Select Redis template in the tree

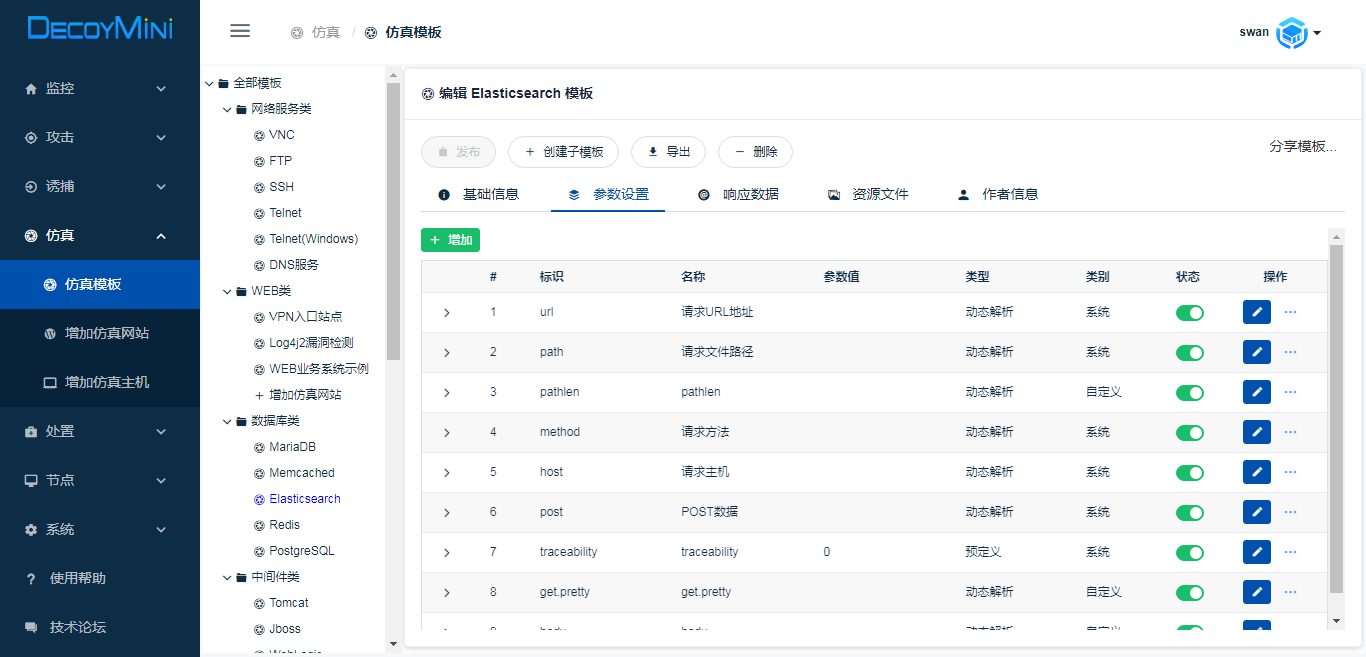point(284,525)
